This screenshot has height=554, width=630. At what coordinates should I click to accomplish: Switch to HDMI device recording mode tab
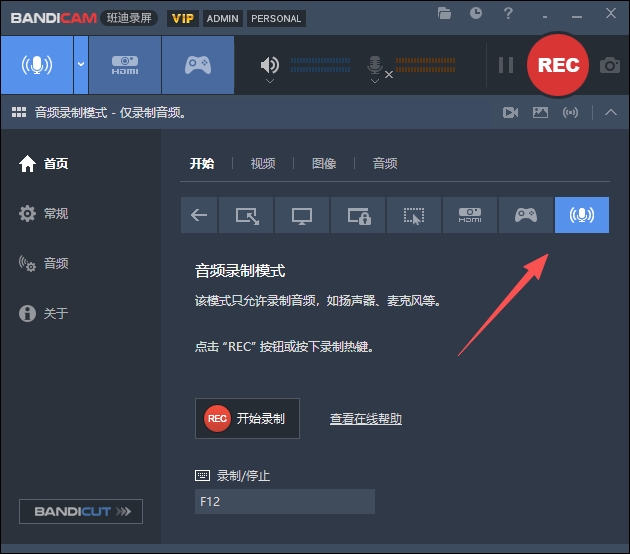point(125,65)
